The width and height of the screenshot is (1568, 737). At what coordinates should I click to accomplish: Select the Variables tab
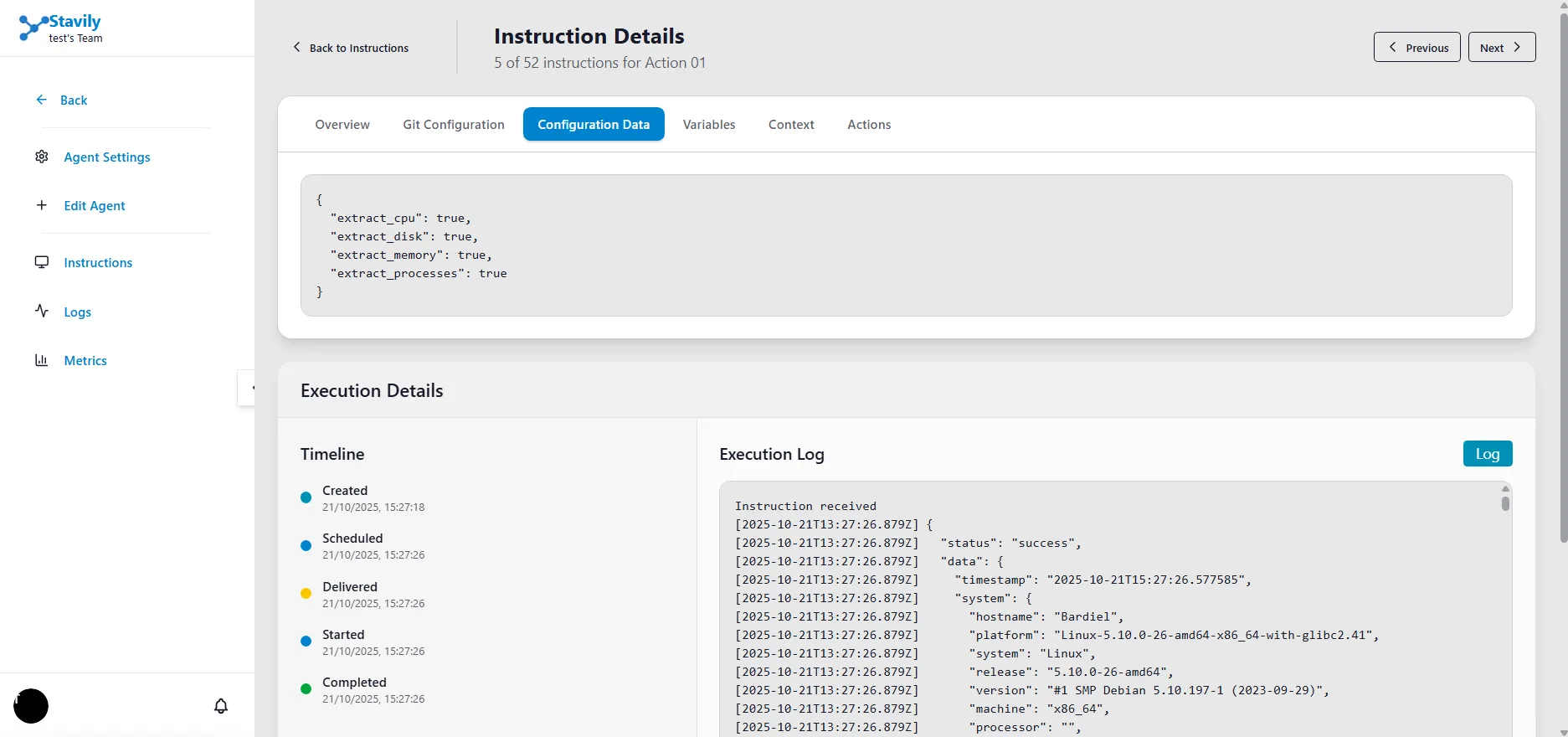(709, 124)
